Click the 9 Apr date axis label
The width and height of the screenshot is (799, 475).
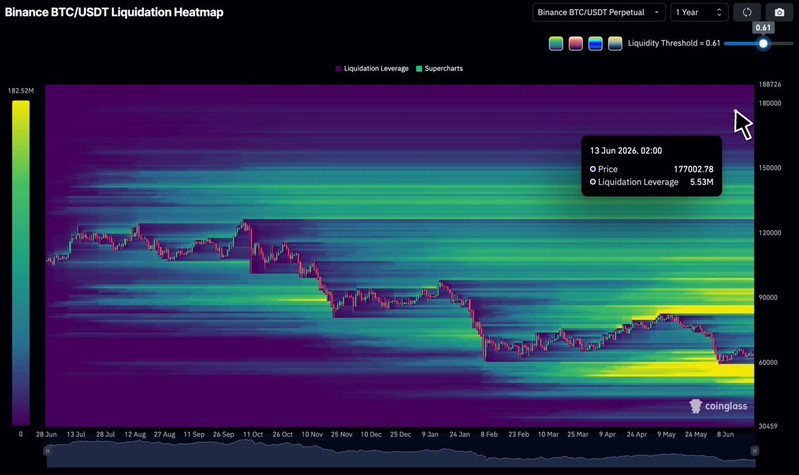(x=607, y=434)
